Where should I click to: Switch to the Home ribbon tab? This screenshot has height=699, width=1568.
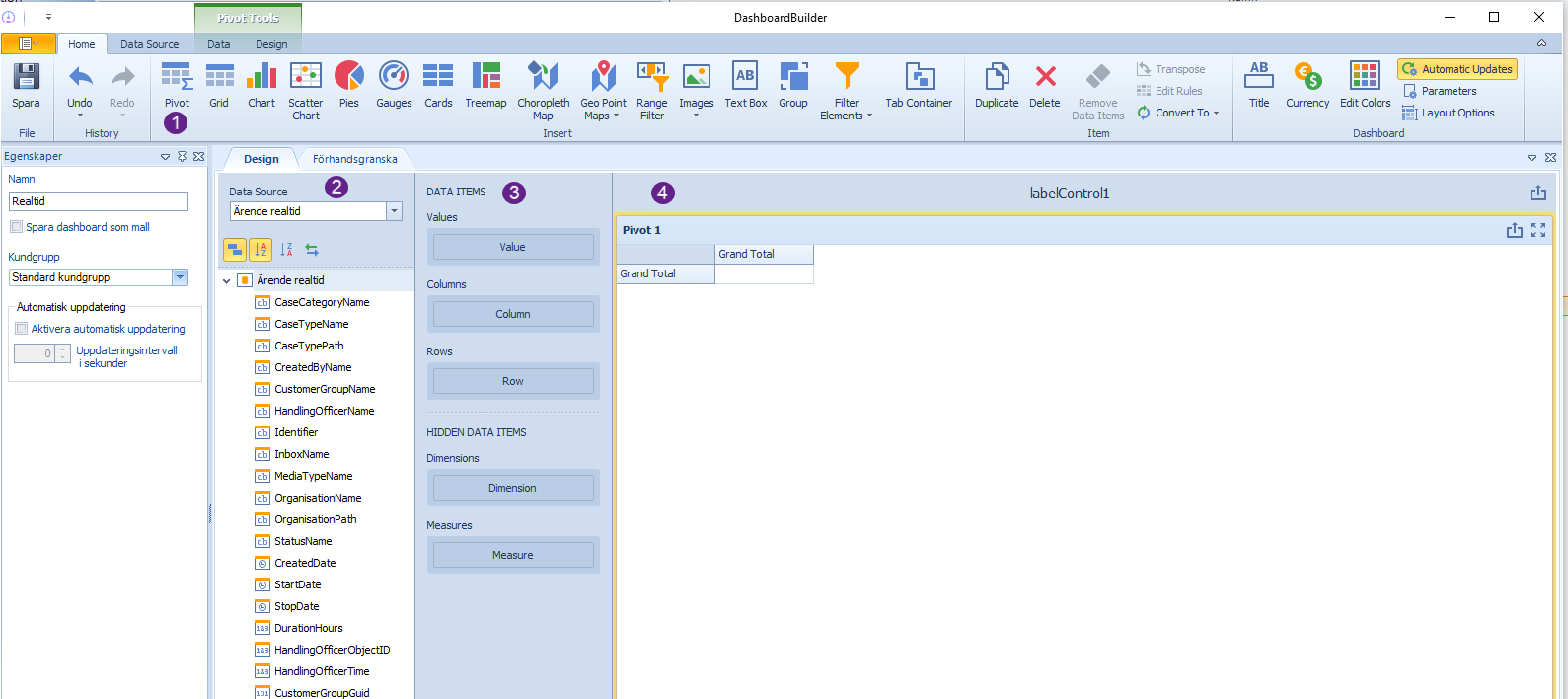(82, 44)
